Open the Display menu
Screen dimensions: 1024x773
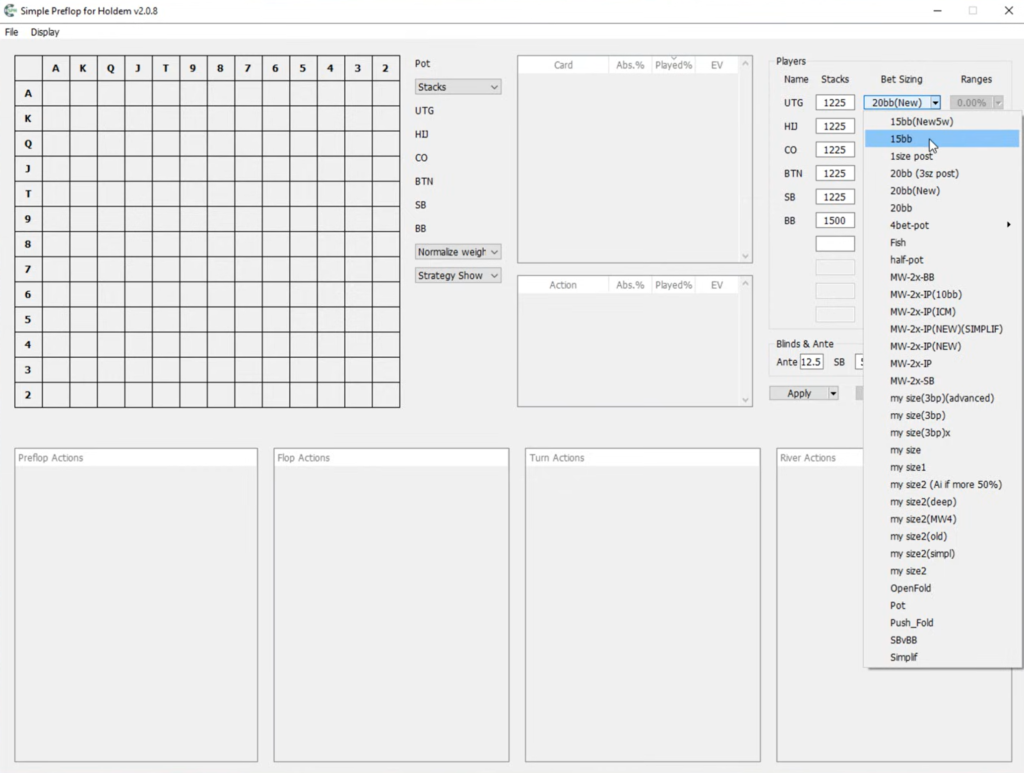pos(44,32)
